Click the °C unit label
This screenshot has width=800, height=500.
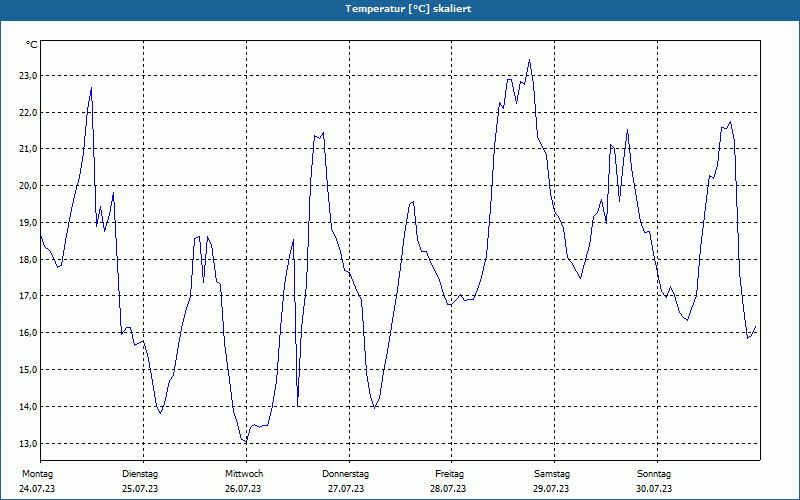click(32, 45)
